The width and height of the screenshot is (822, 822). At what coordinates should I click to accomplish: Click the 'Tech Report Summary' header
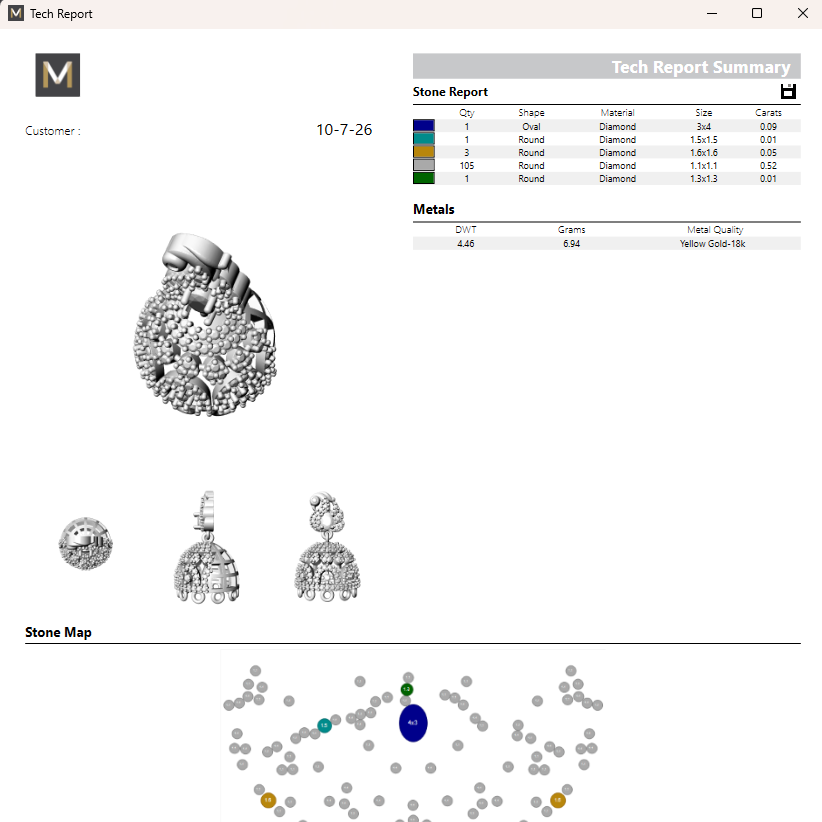point(701,67)
